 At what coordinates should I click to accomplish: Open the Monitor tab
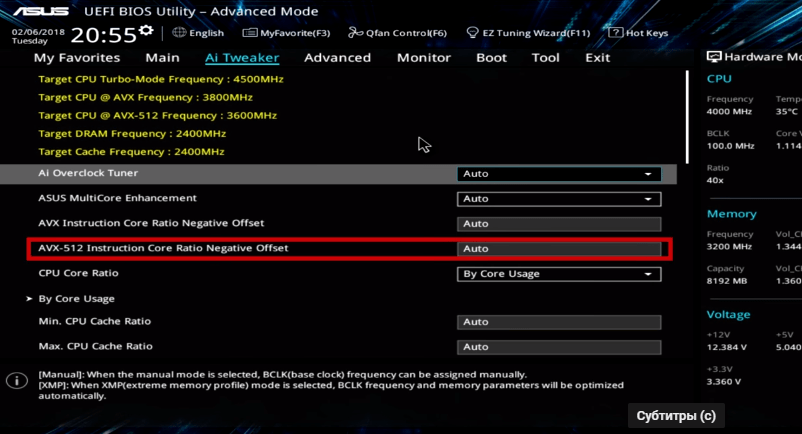[423, 58]
